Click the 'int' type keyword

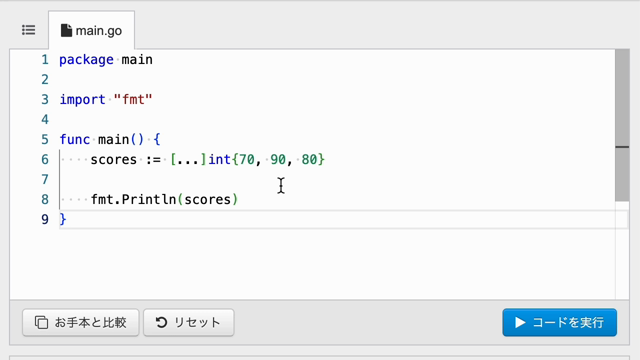[x=220, y=160]
